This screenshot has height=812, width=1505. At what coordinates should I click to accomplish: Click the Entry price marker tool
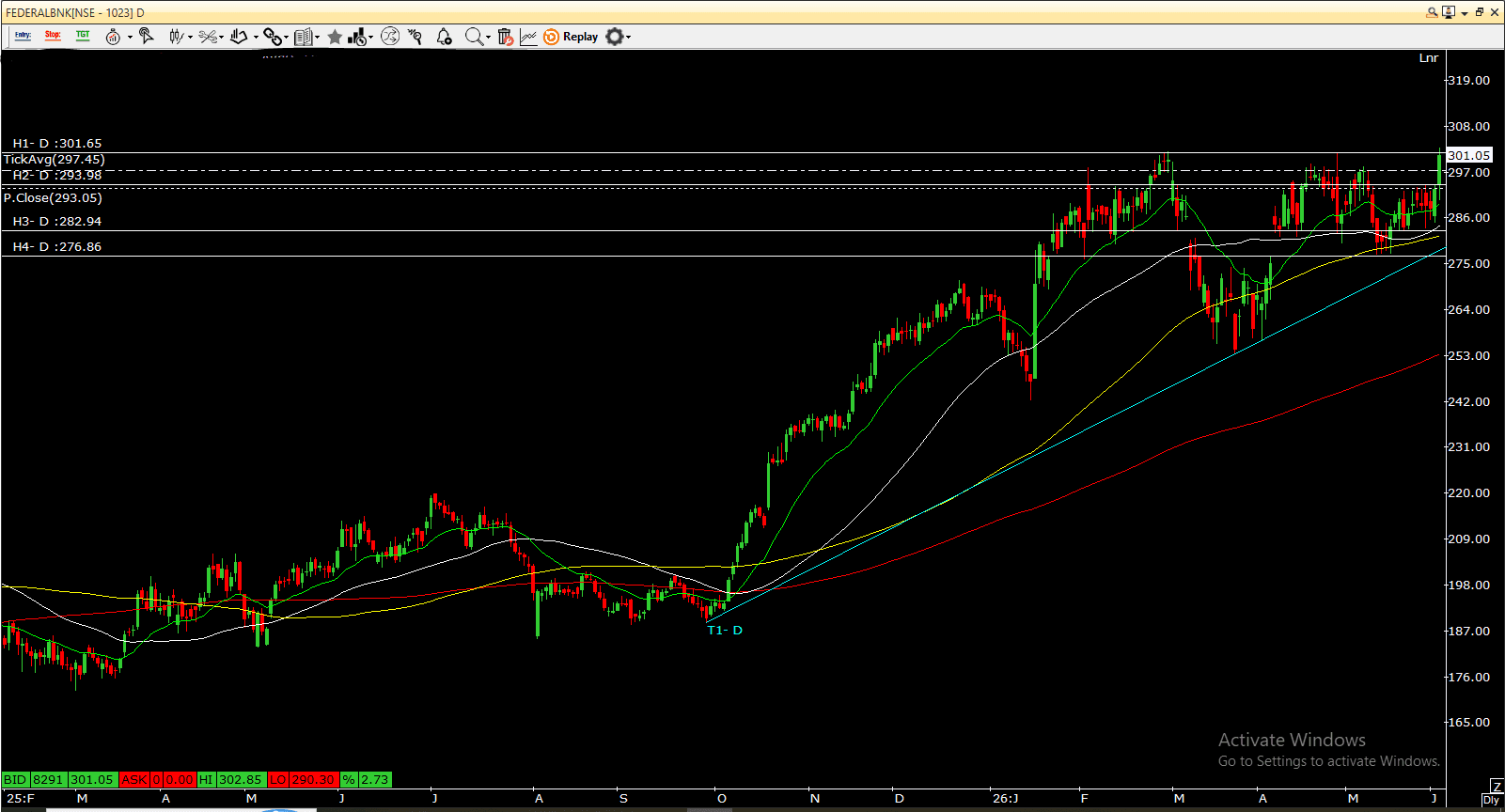pyautogui.click(x=23, y=36)
